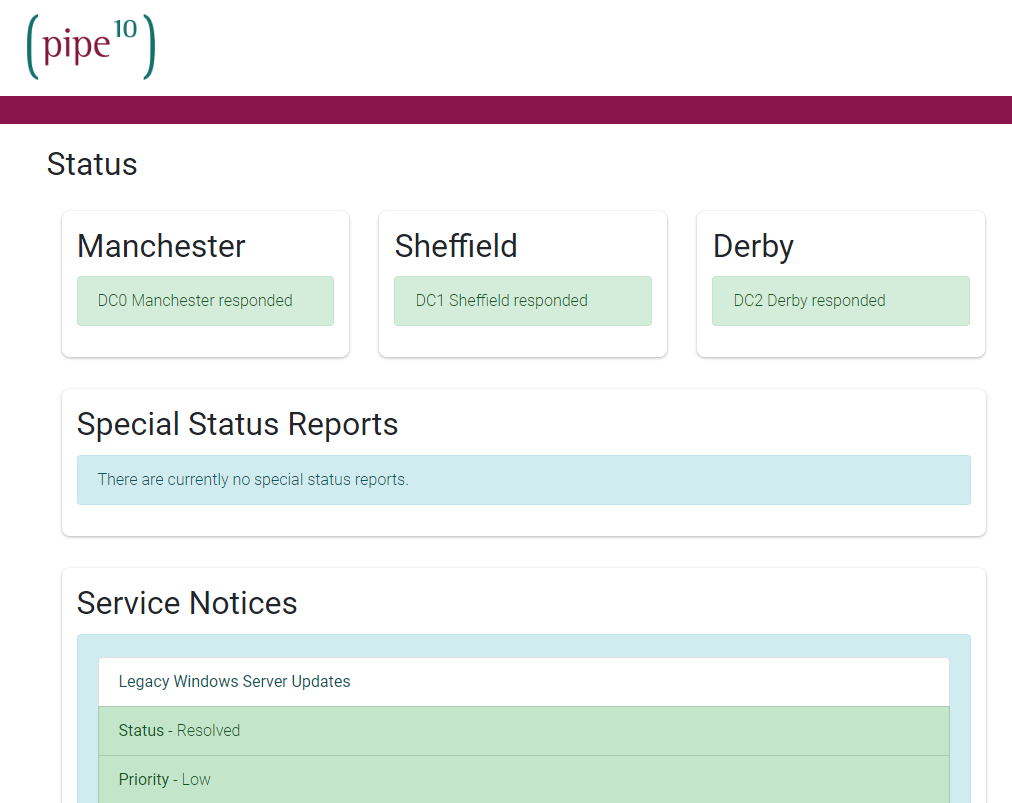Click the Special Status Reports heading
1012x803 pixels.
point(238,424)
